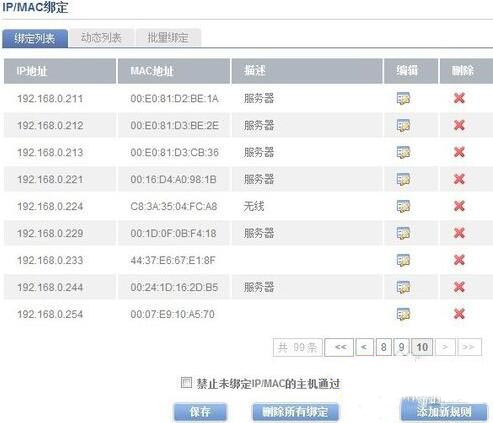The image size is (493, 423).
Task: Jump to first page with << button
Action: [x=339, y=347]
